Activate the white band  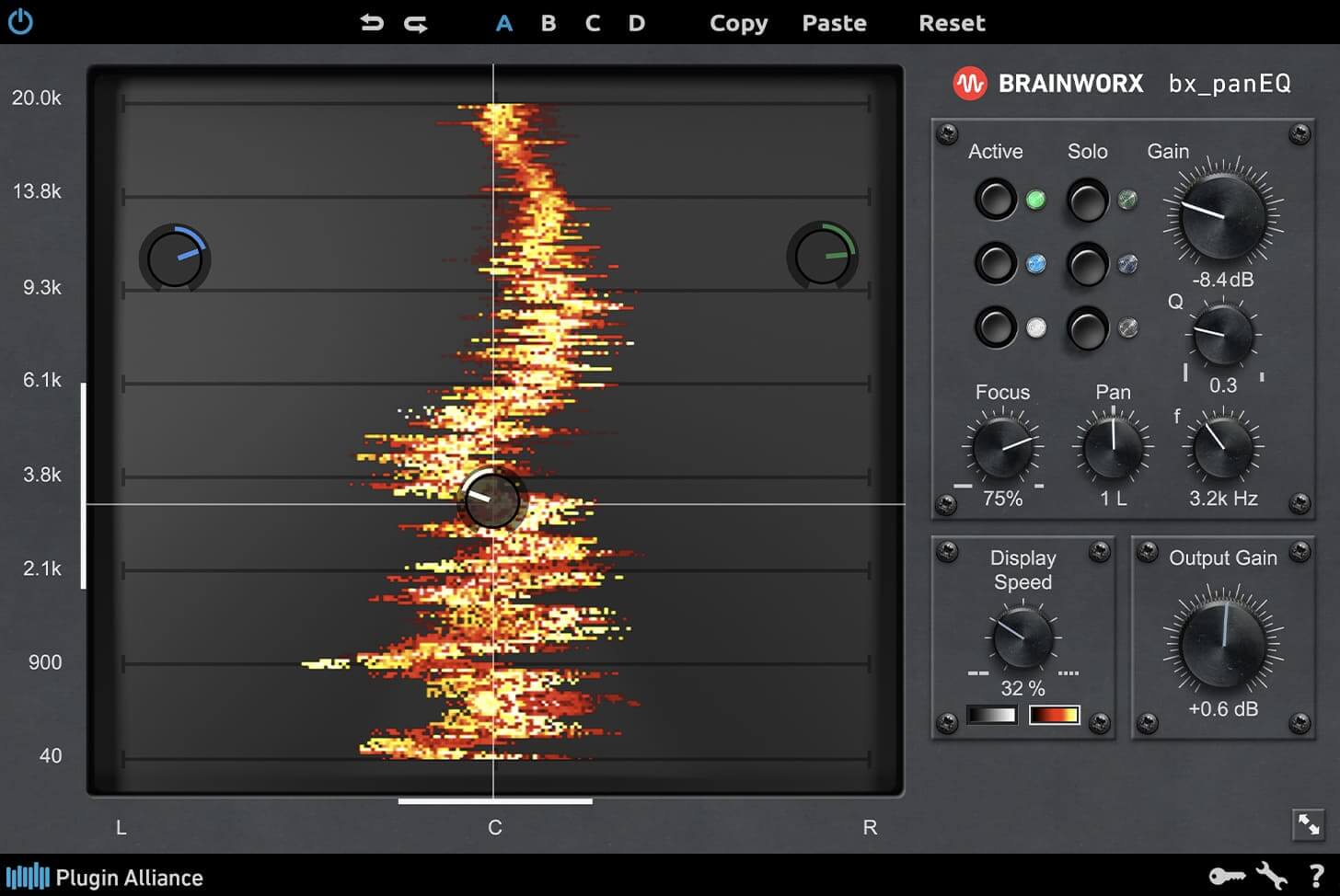(x=996, y=328)
